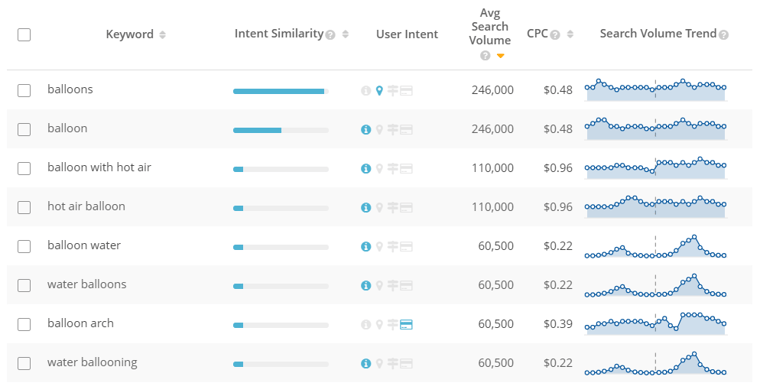Open the balloon water keyword
The width and height of the screenshot is (760, 383).
coord(84,245)
